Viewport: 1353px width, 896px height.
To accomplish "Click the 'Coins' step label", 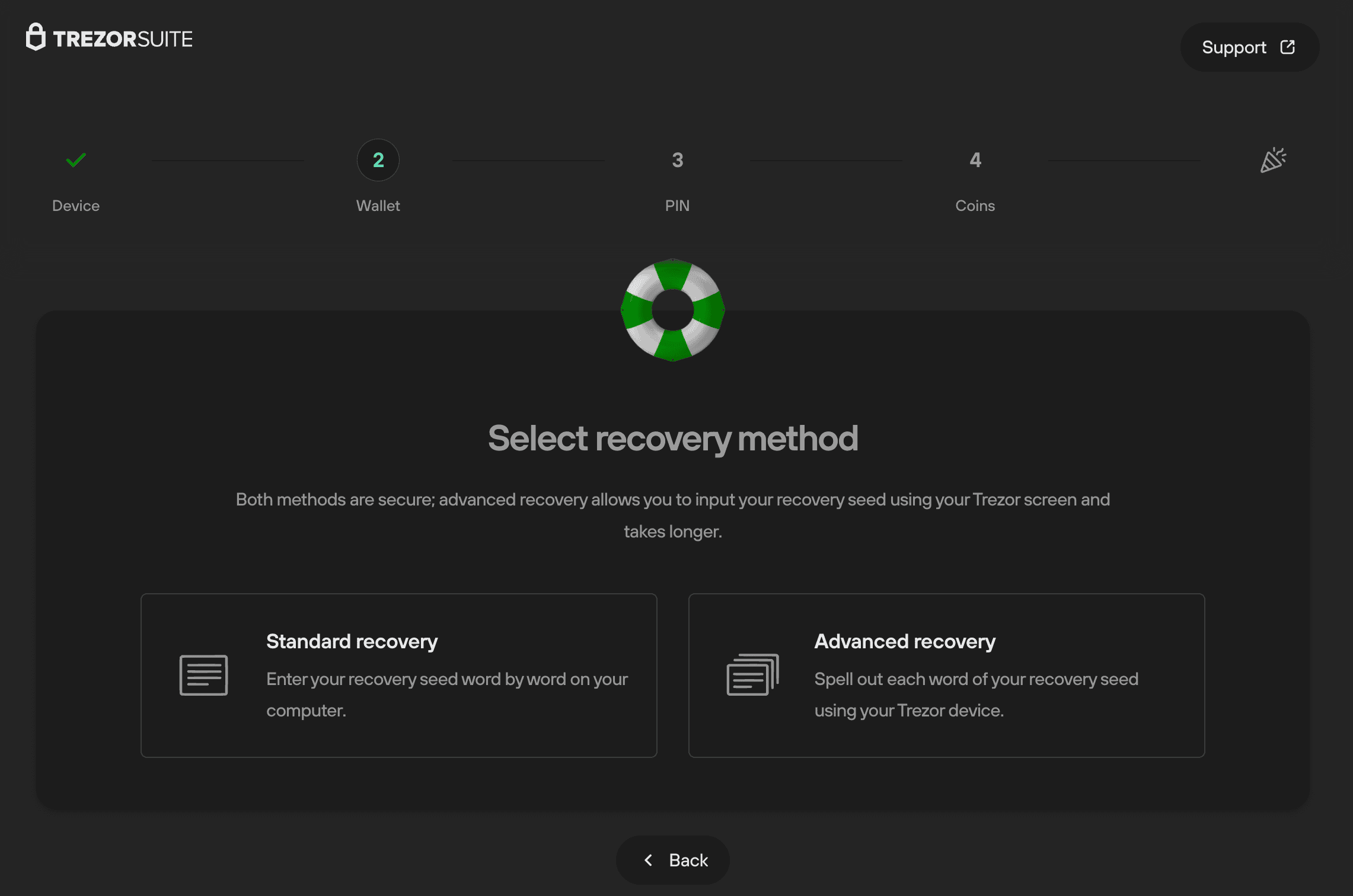I will [x=975, y=206].
